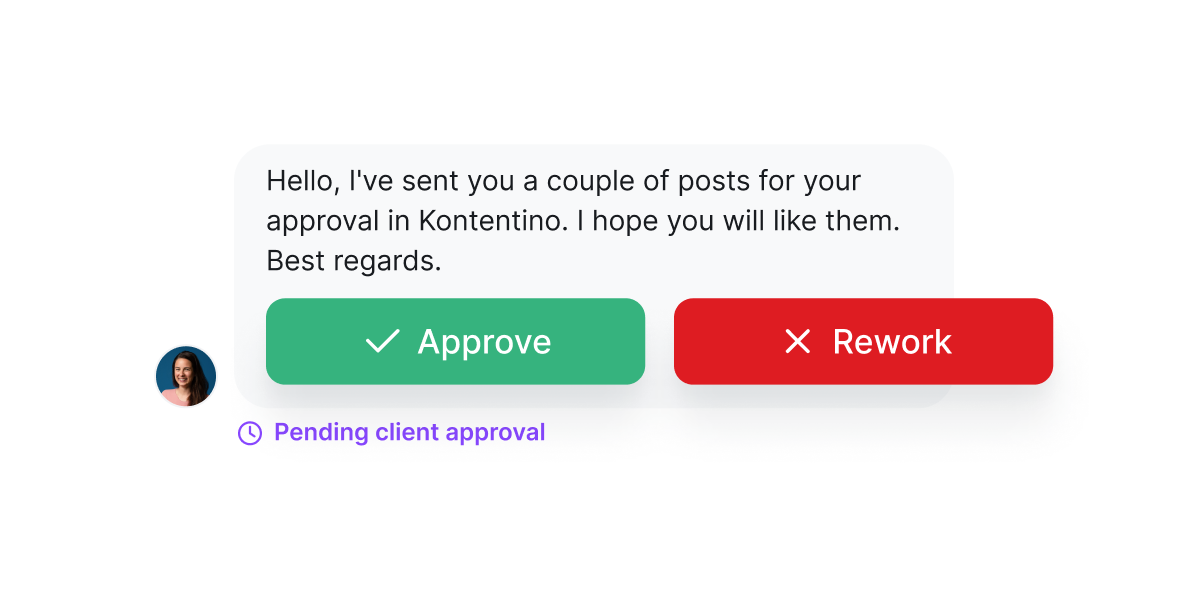This screenshot has height=593, width=1184.
Task: Open the Pending client approval link
Action: tap(410, 432)
